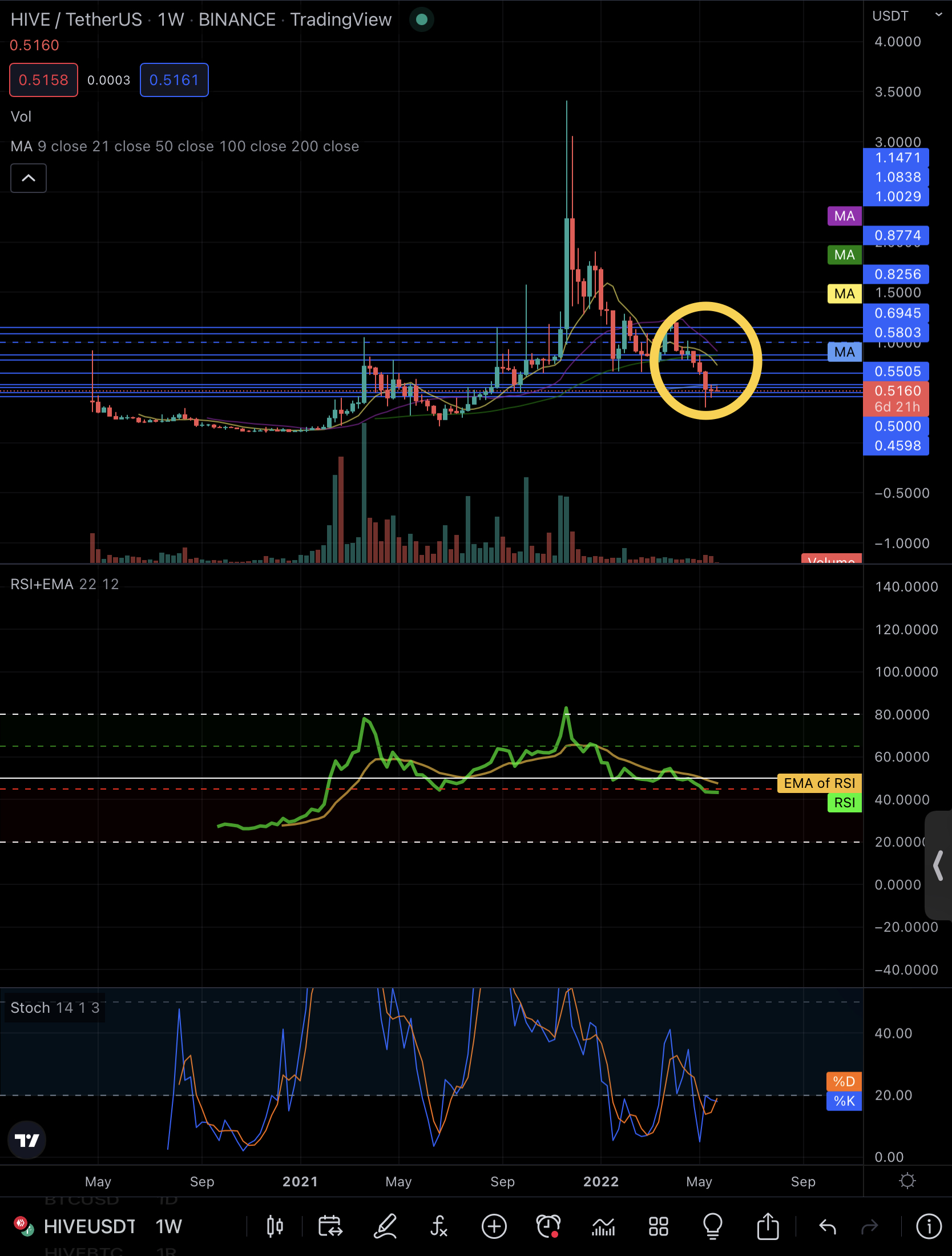
Task: Tap the green market status dot
Action: click(x=422, y=19)
